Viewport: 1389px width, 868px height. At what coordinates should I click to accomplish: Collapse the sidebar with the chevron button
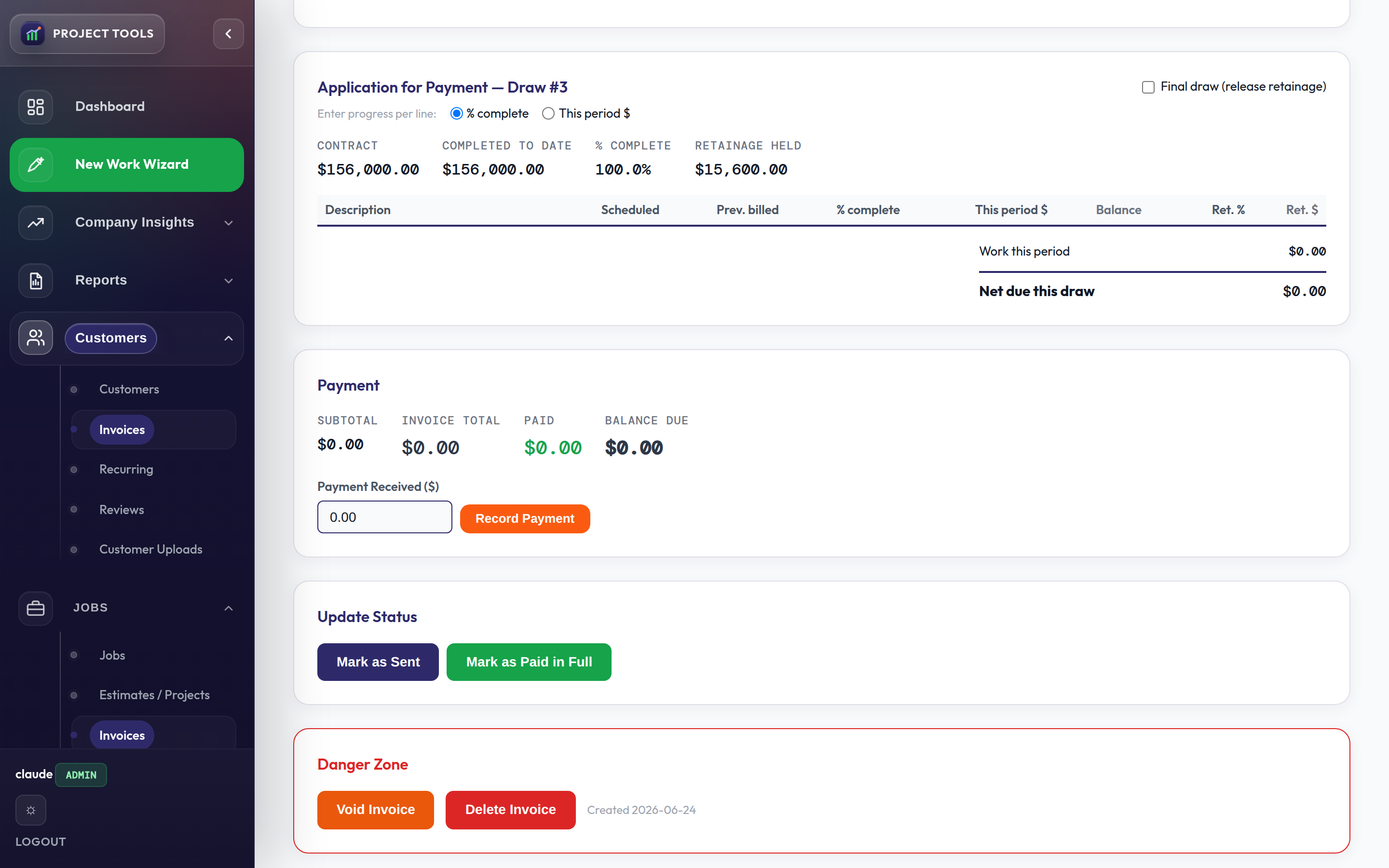(229, 34)
